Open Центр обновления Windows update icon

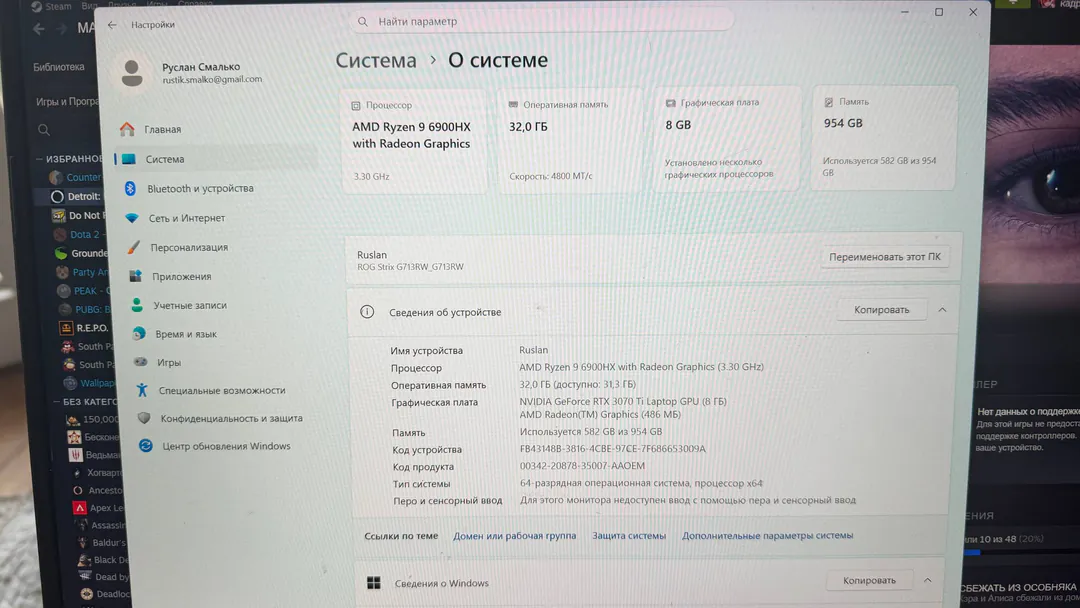[145, 445]
